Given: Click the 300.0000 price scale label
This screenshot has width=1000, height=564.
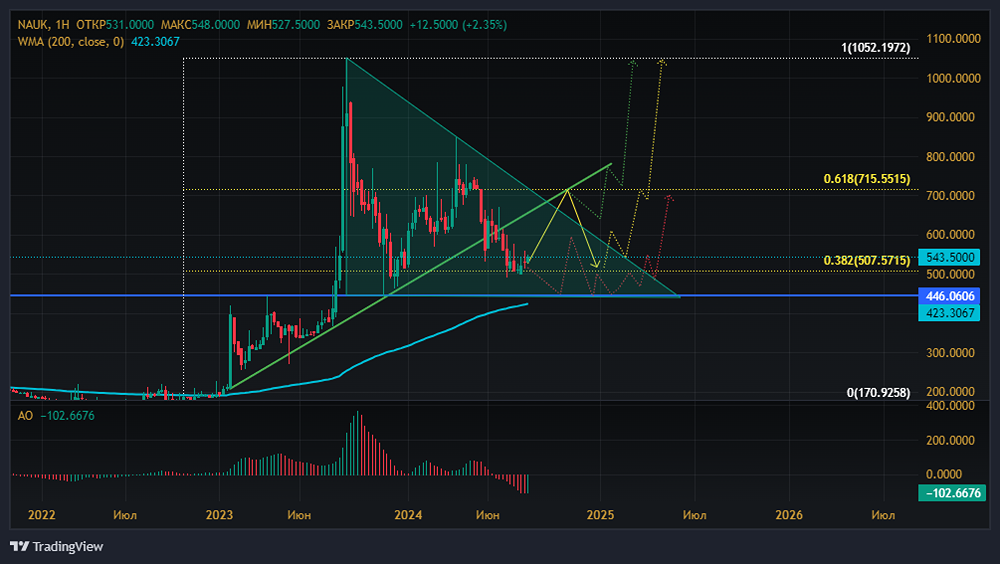Looking at the screenshot, I should point(950,353).
